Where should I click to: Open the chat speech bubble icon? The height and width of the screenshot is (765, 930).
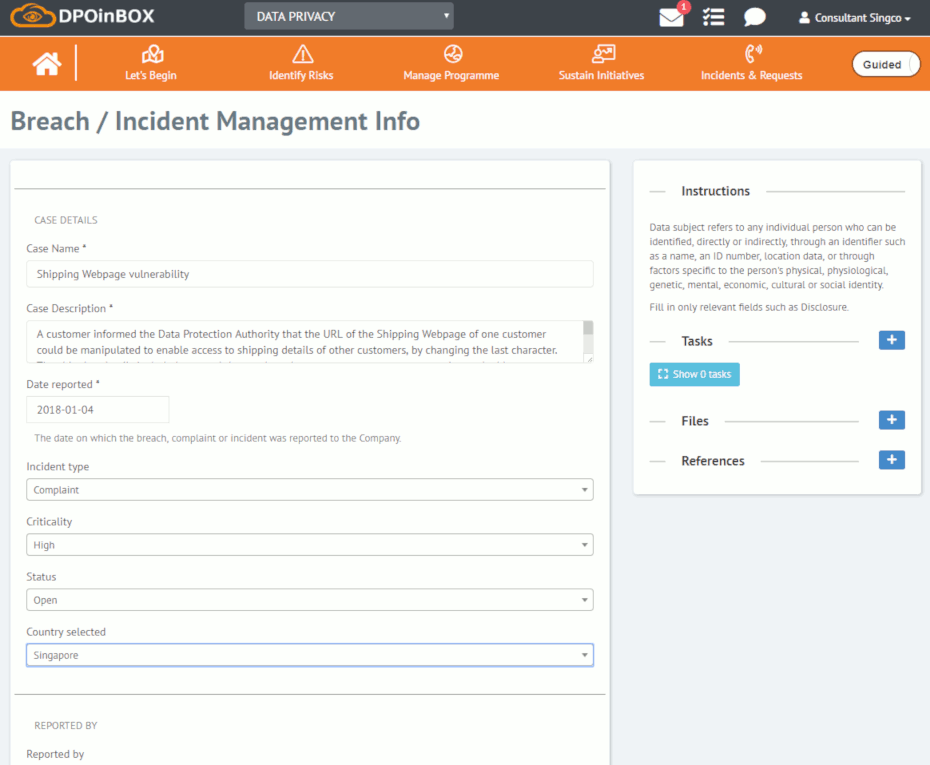click(754, 17)
